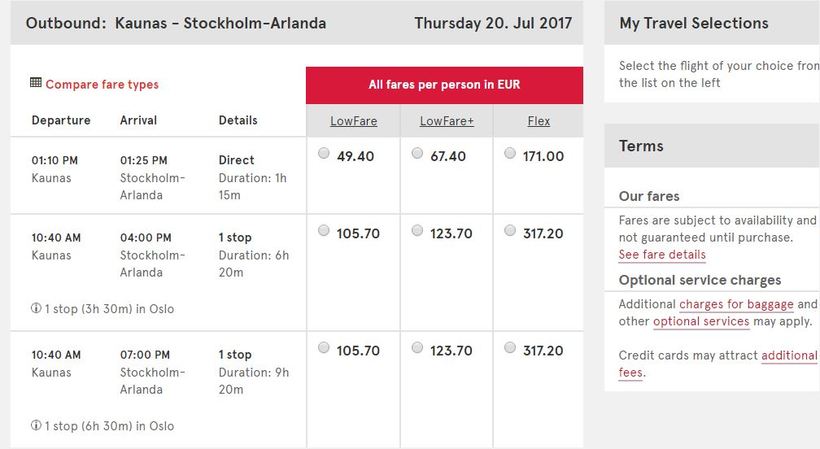The image size is (820, 449).
Task: Open the charges for baggage link
Action: 736,304
